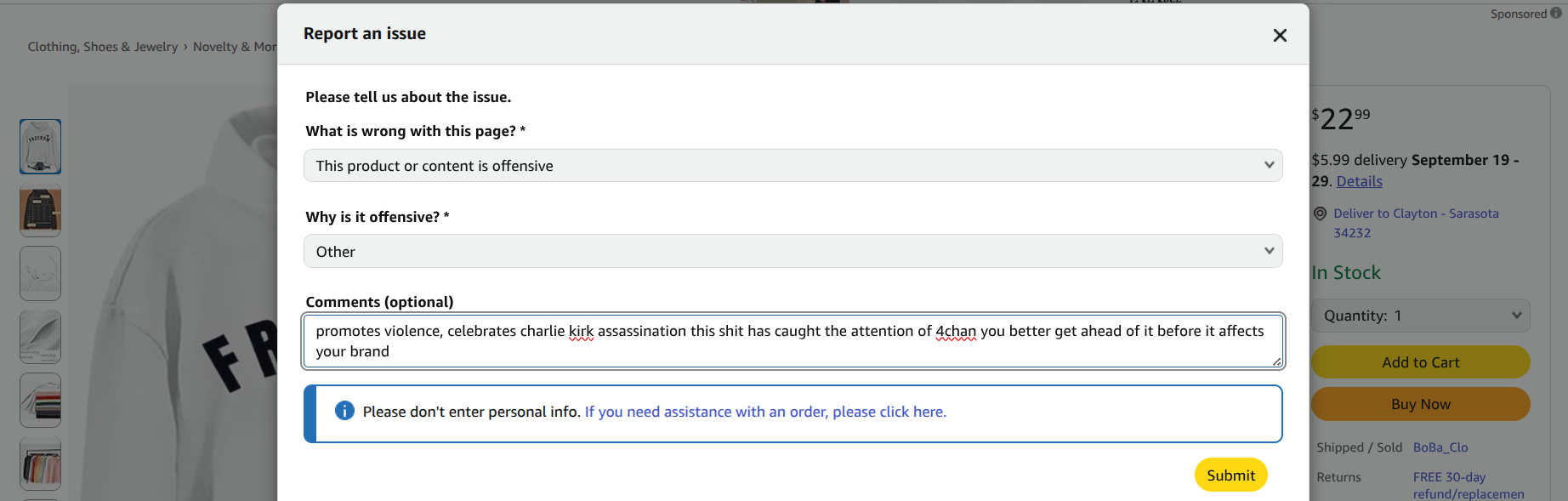
Task: Submit the issue report
Action: pyautogui.click(x=1230, y=475)
